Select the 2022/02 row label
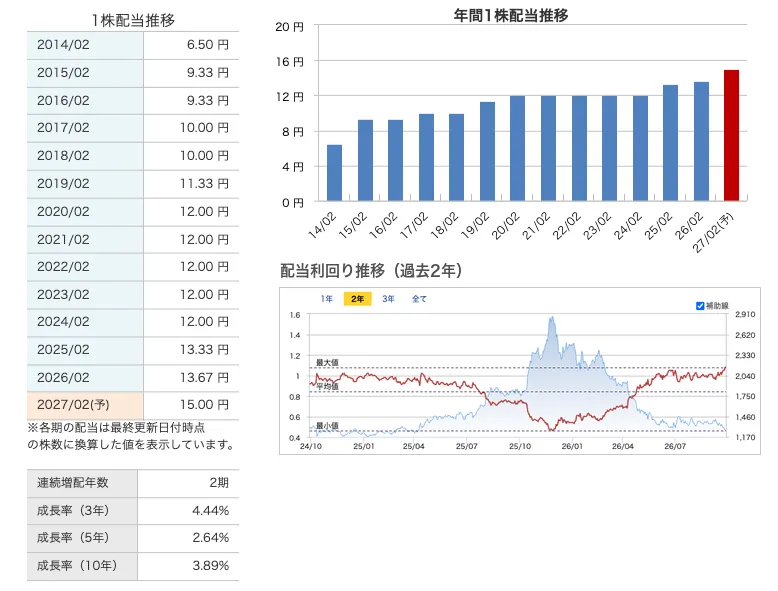 pyautogui.click(x=63, y=266)
